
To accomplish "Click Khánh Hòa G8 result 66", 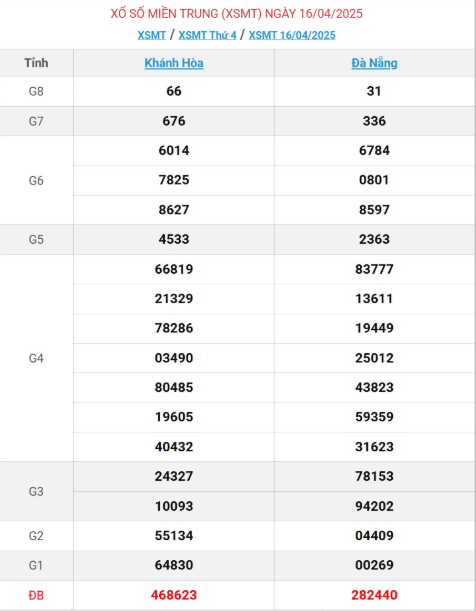I will click(x=174, y=91).
